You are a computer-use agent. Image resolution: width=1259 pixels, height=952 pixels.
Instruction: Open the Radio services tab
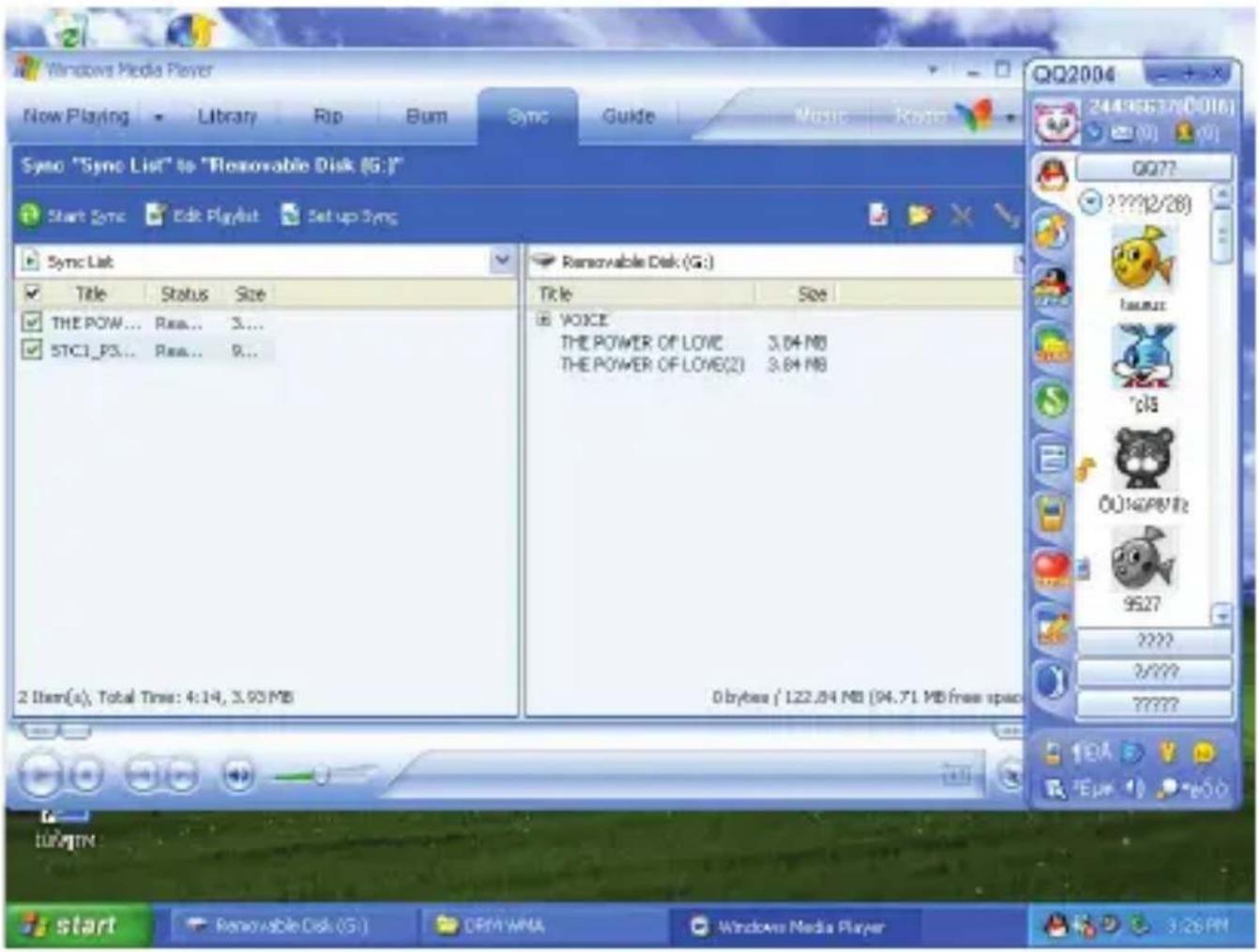(920, 116)
